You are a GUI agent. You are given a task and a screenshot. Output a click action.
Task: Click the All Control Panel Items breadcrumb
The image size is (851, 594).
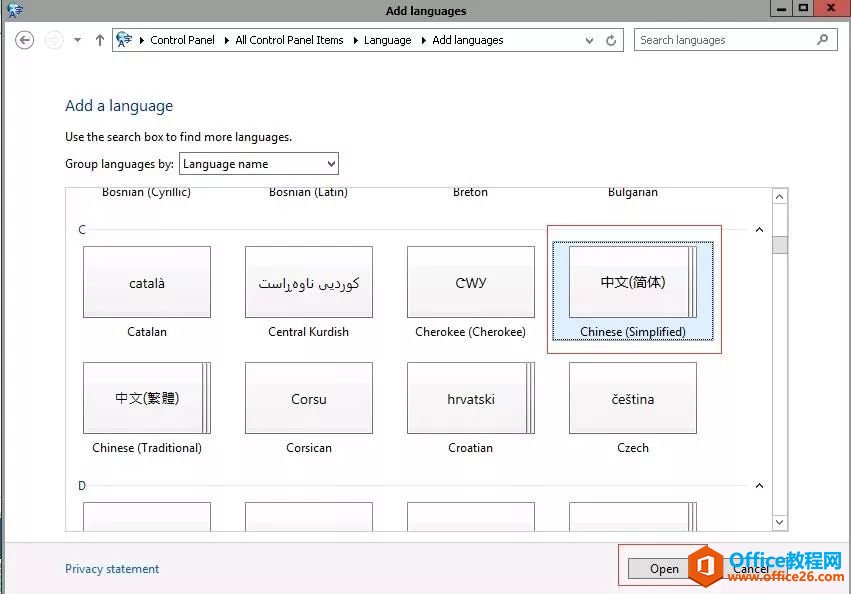(x=289, y=40)
